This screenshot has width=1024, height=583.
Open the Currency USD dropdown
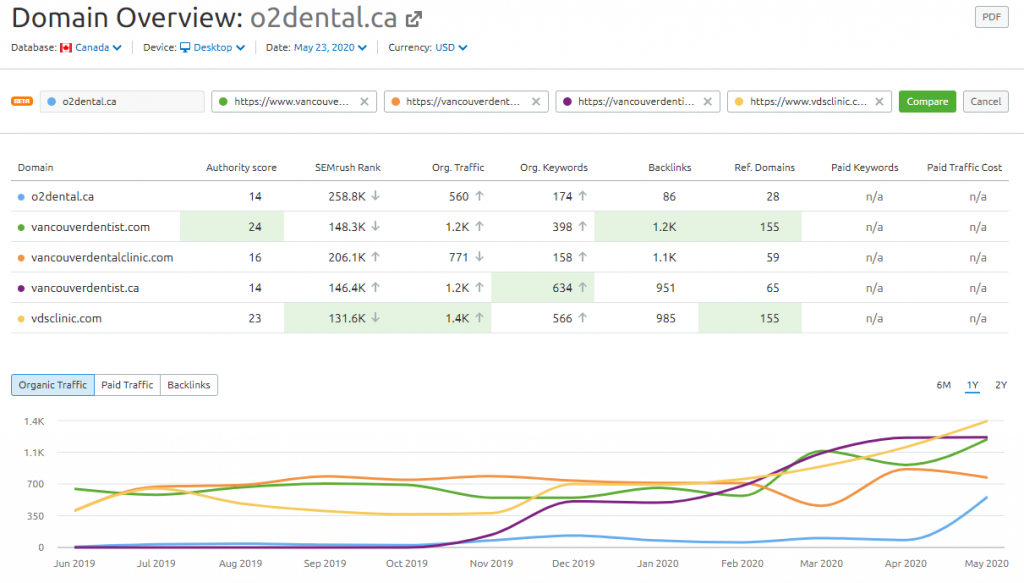pos(451,48)
